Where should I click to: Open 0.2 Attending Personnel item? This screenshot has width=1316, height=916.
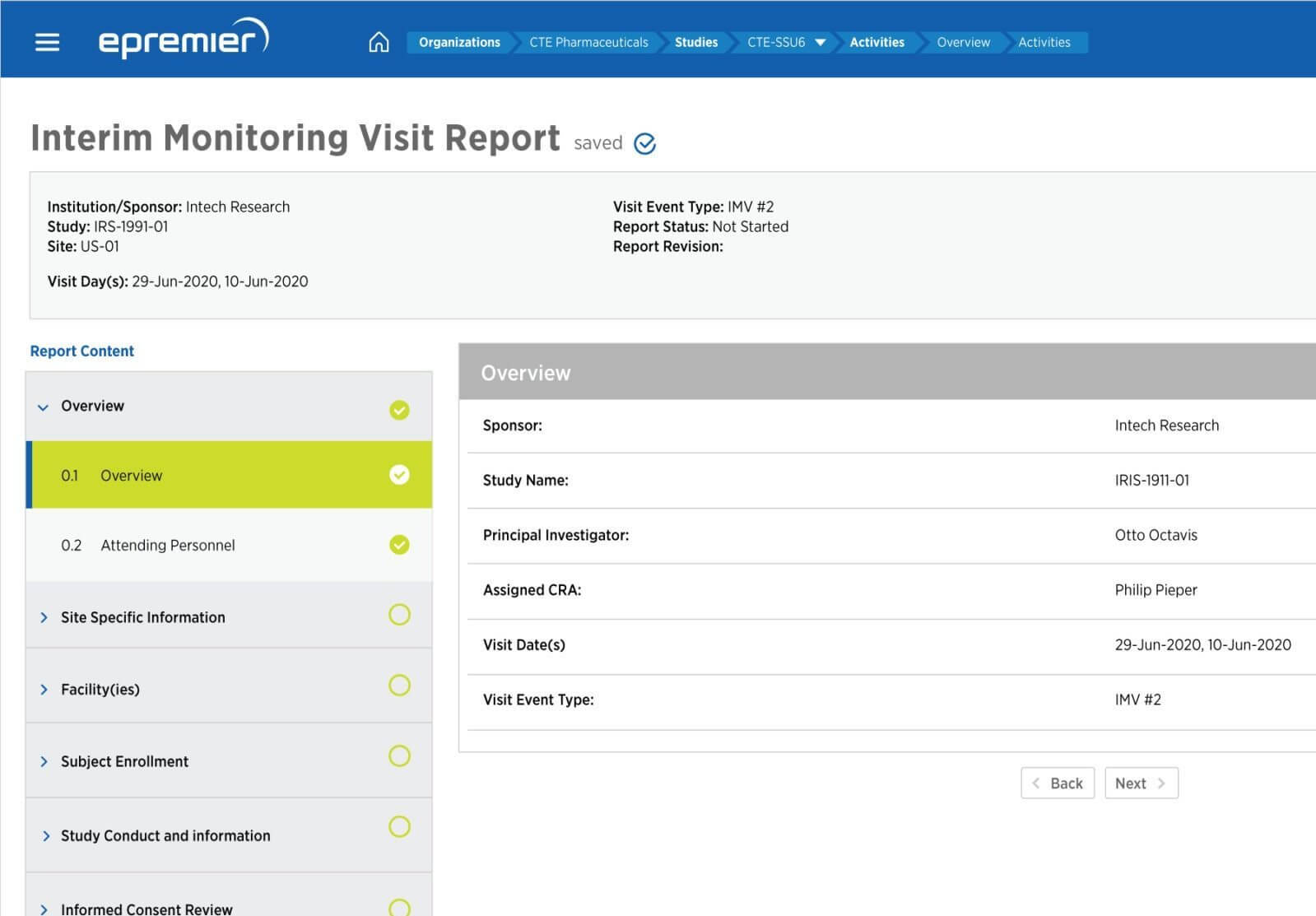230,545
